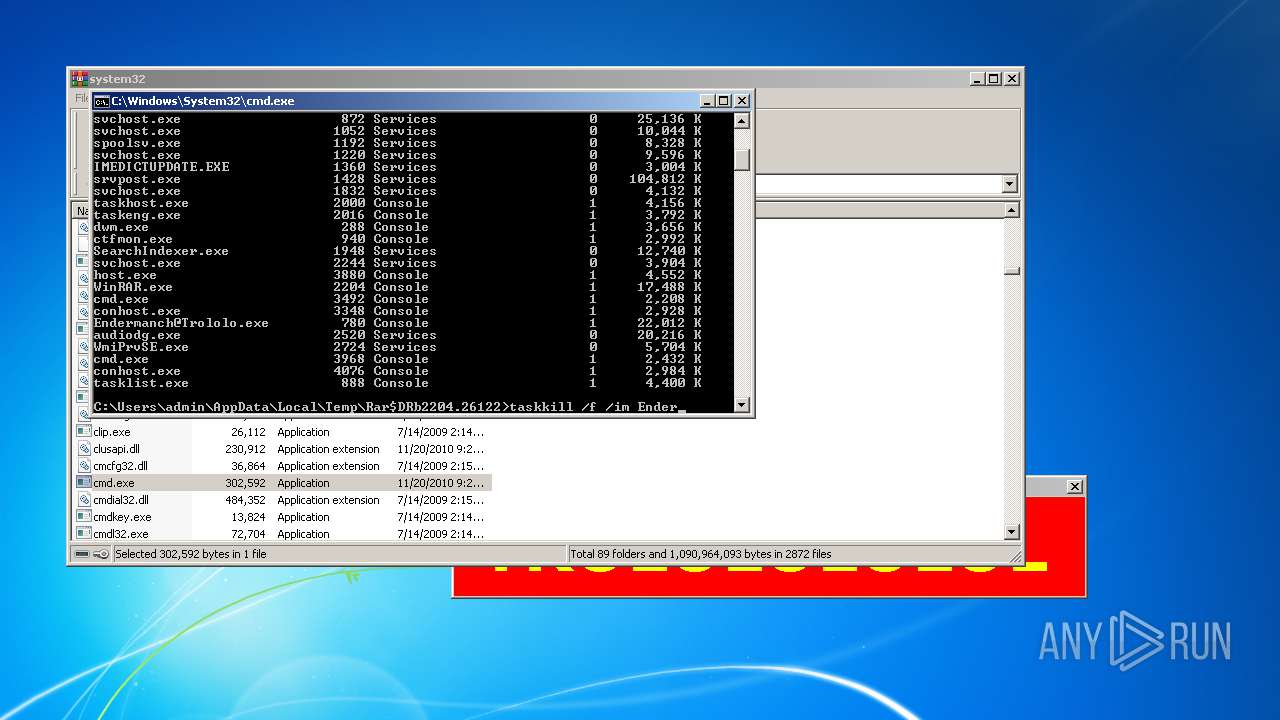Click the system32 window title text
The width and height of the screenshot is (1280, 720).
[116, 79]
